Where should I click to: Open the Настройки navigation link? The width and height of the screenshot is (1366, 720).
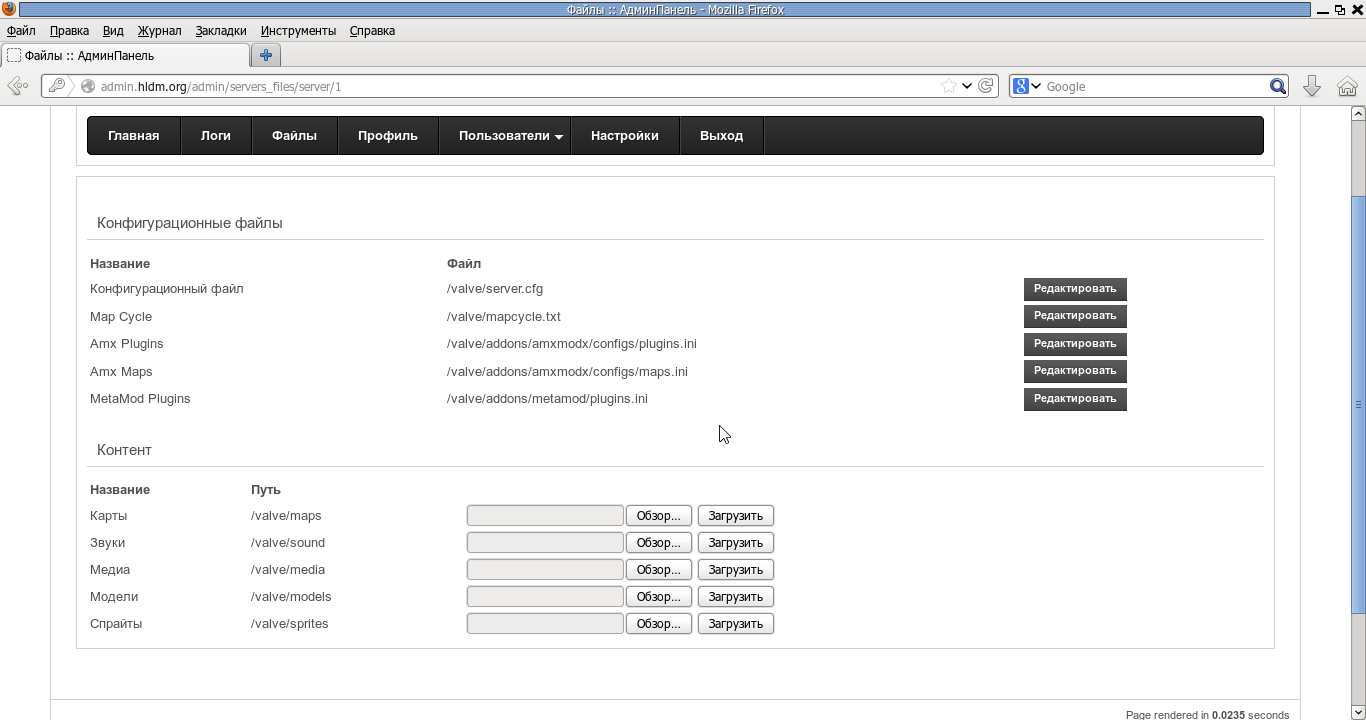tap(624, 136)
